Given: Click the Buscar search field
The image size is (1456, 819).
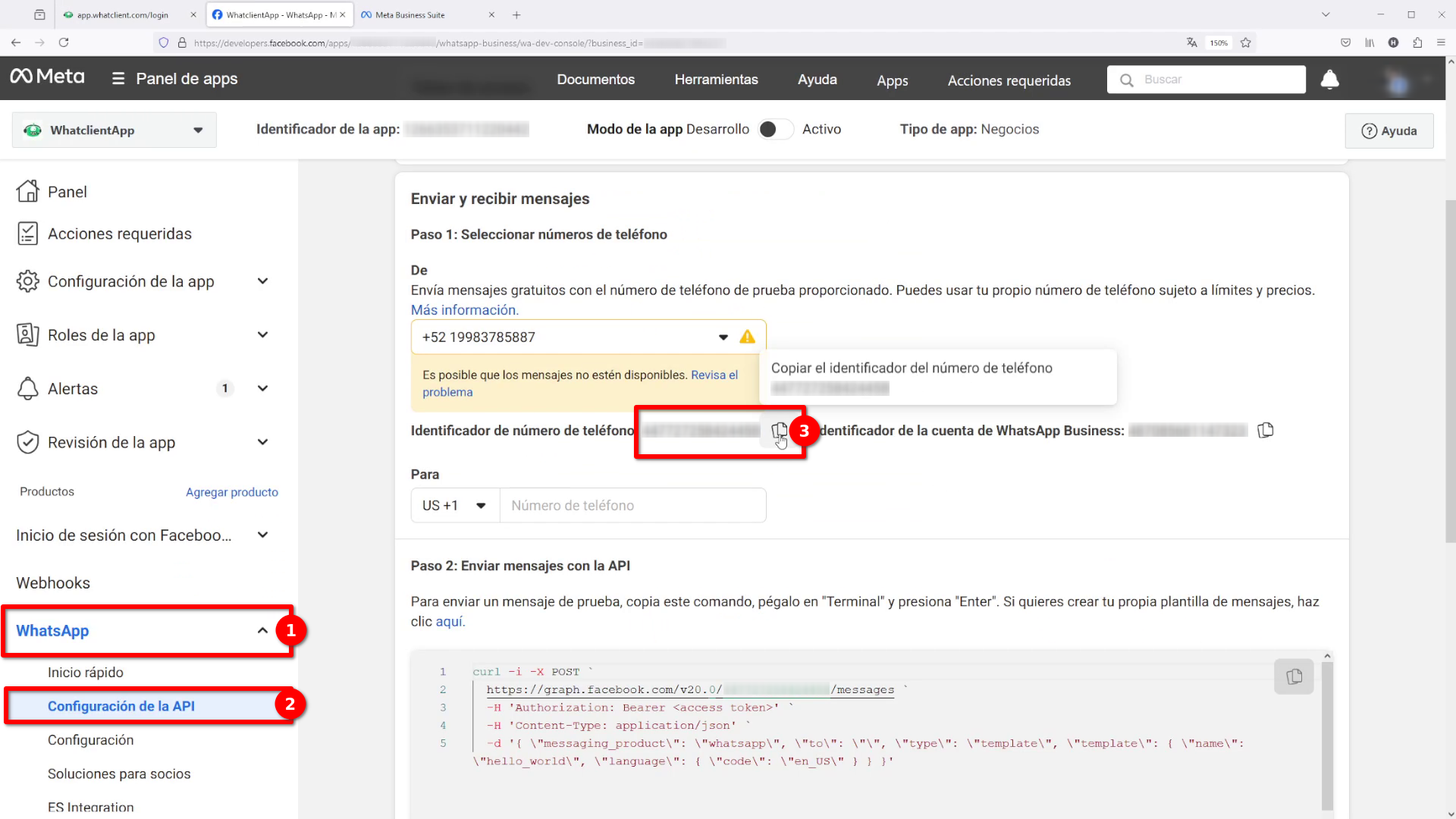Looking at the screenshot, I should point(1206,80).
